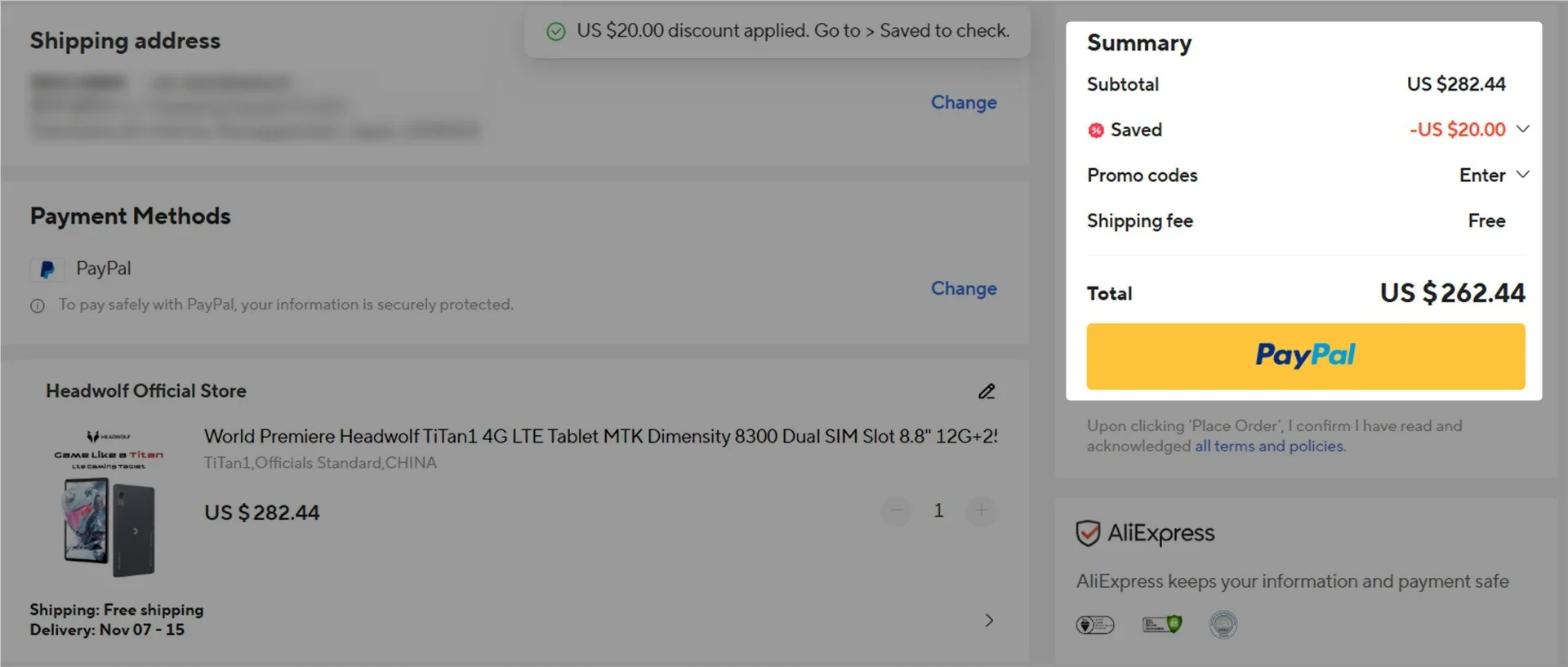
Task: Click the info icon beside PayPal safety note
Action: pos(38,306)
